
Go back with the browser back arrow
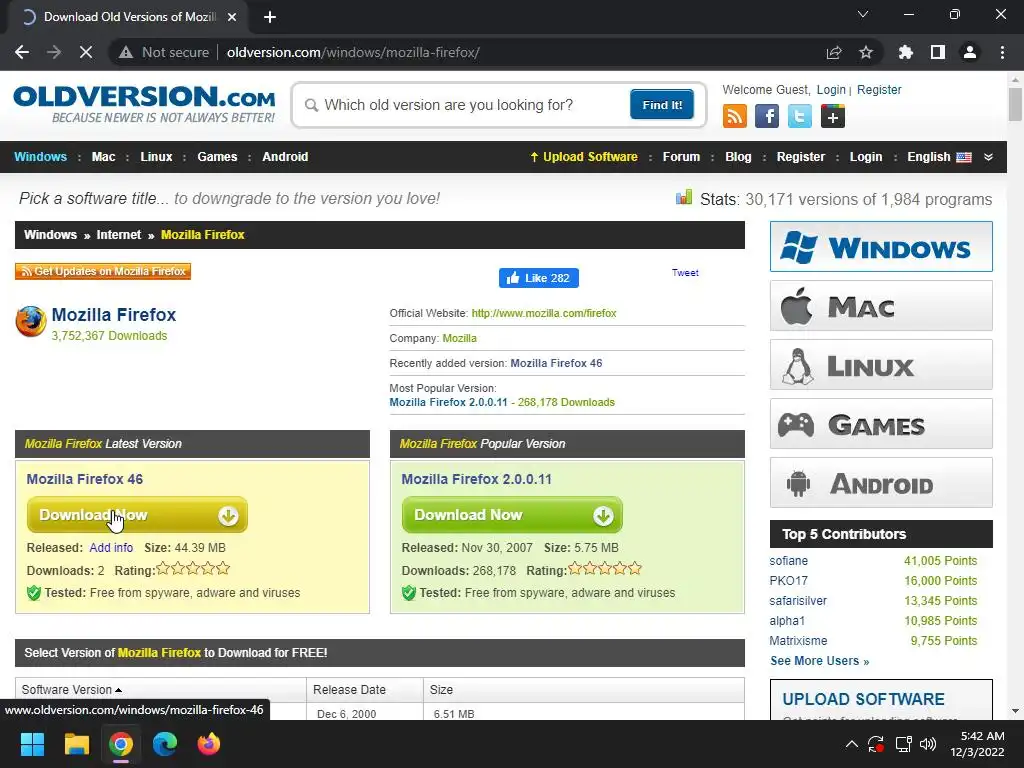(x=22, y=52)
